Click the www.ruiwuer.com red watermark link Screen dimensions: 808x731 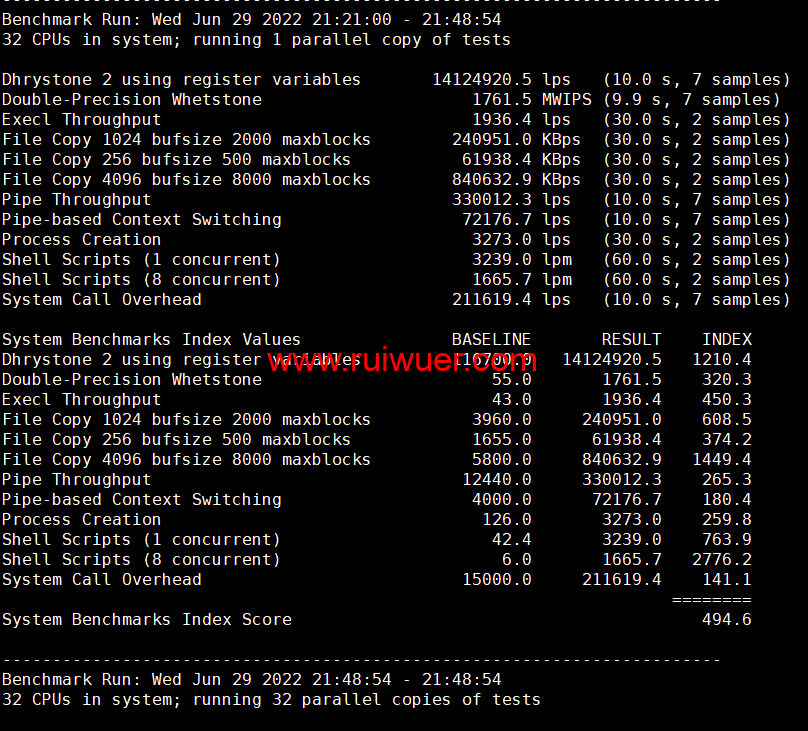coord(400,360)
